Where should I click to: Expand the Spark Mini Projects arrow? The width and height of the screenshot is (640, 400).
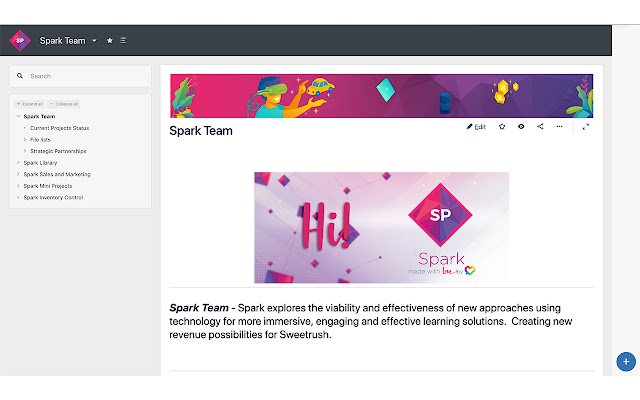click(18, 186)
